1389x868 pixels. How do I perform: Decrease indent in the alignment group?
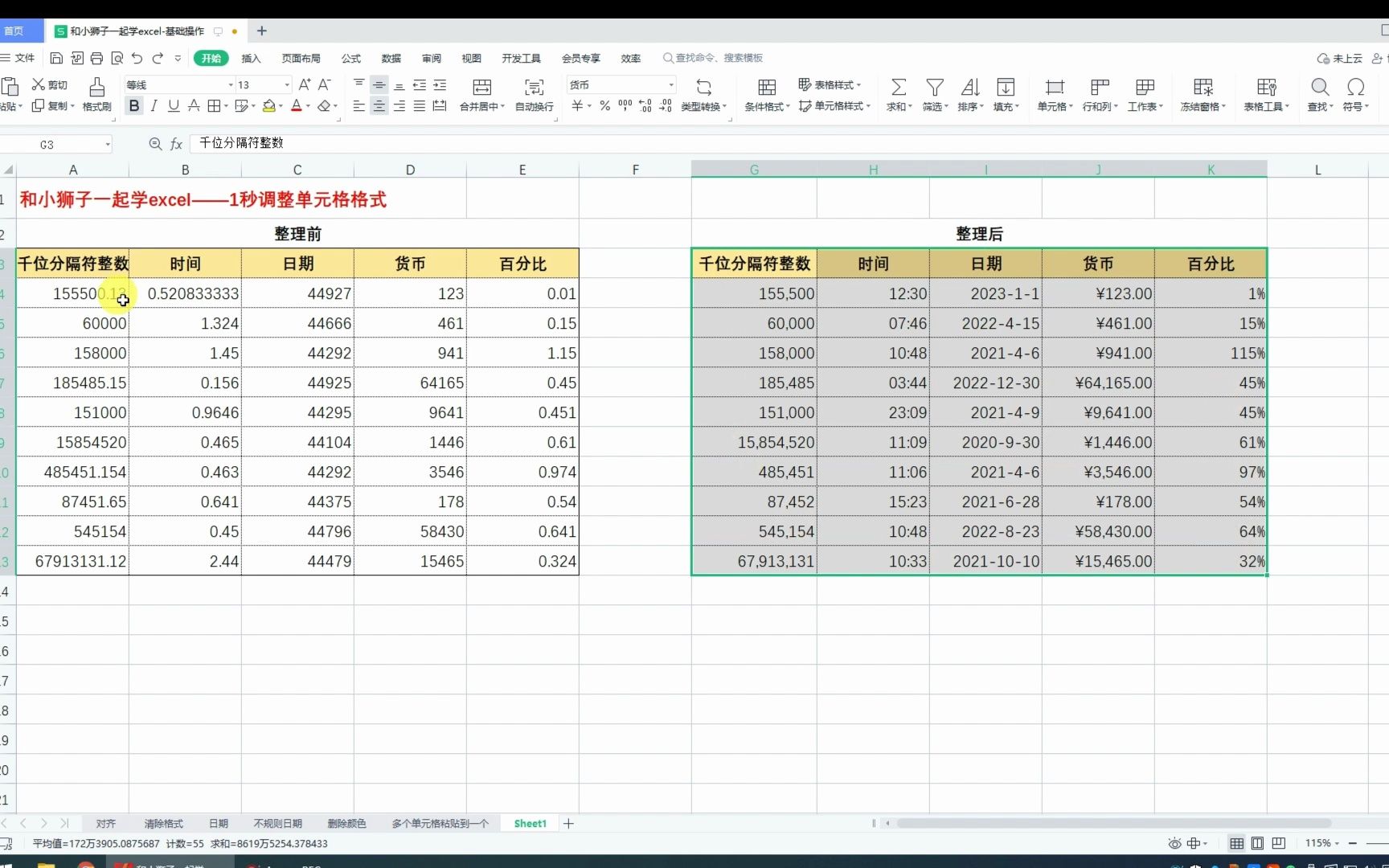420,84
